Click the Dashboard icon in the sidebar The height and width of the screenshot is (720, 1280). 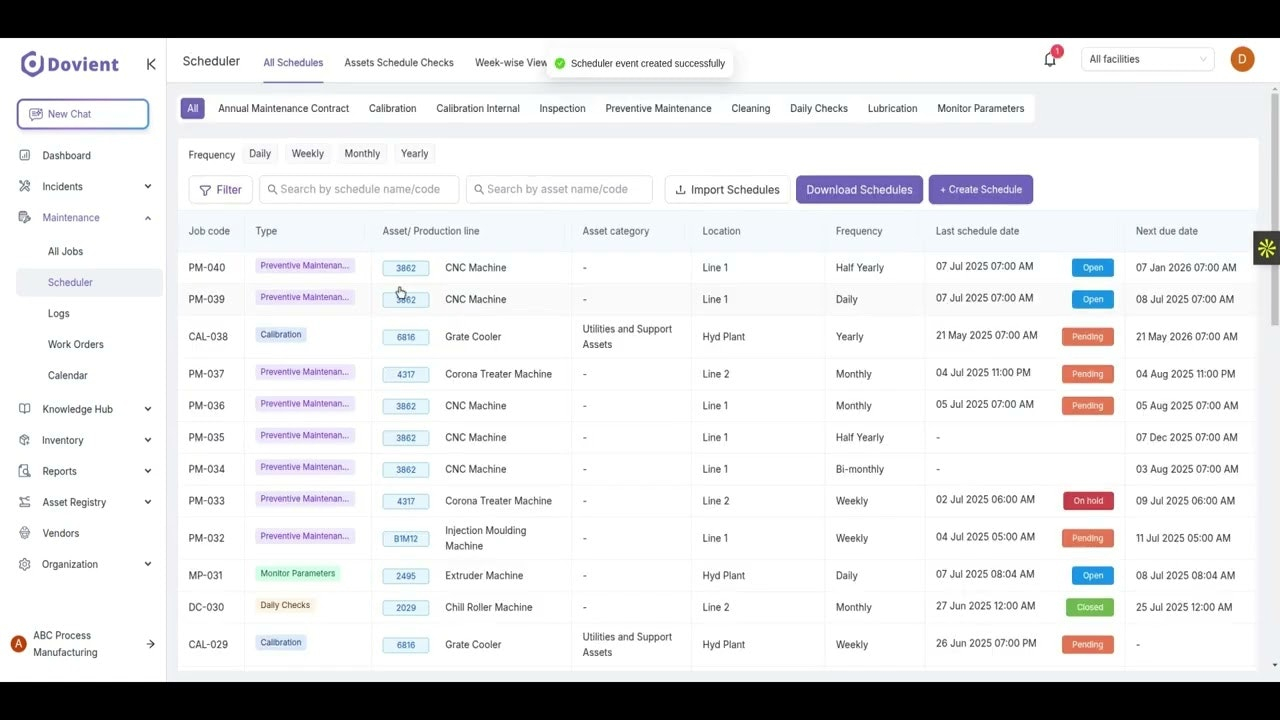tap(25, 156)
